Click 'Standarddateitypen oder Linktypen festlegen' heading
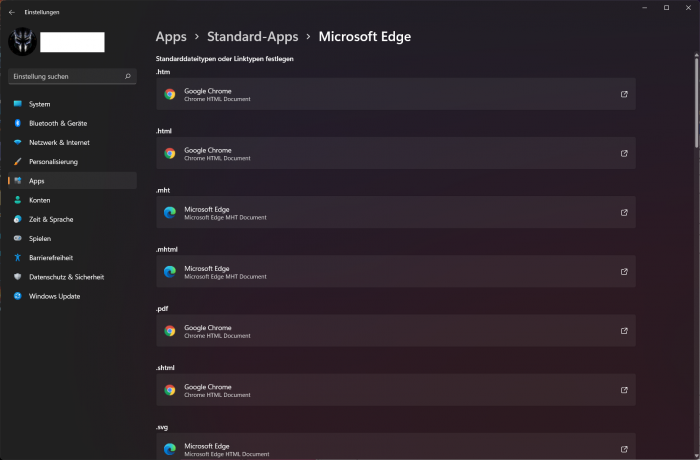The height and width of the screenshot is (460, 700). [x=225, y=59]
